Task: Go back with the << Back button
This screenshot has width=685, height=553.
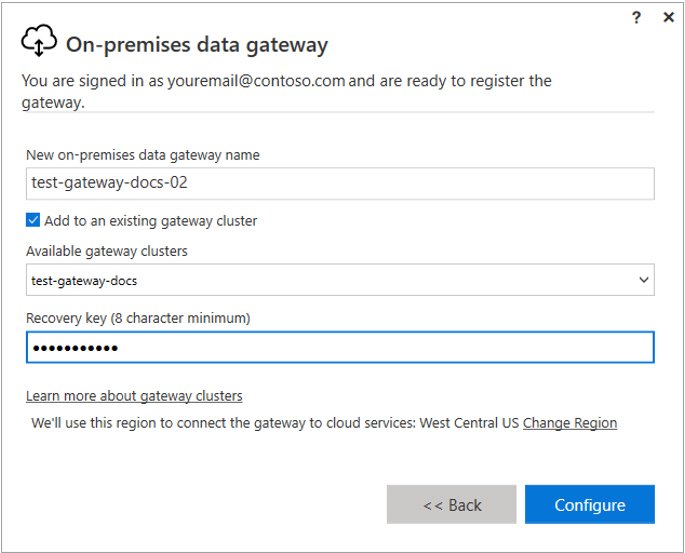Action: pos(451,505)
